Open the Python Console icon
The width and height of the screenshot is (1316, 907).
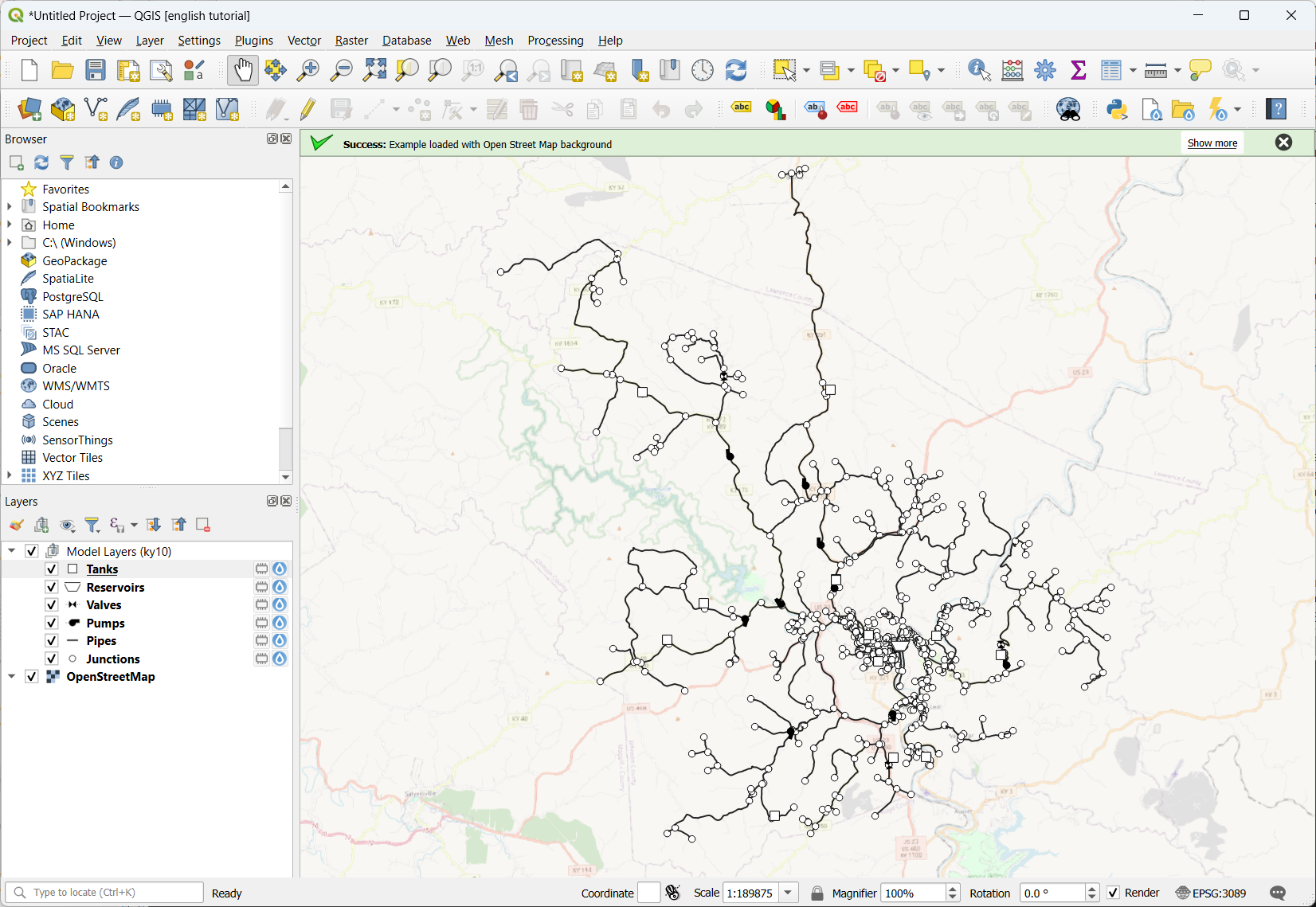1117,109
